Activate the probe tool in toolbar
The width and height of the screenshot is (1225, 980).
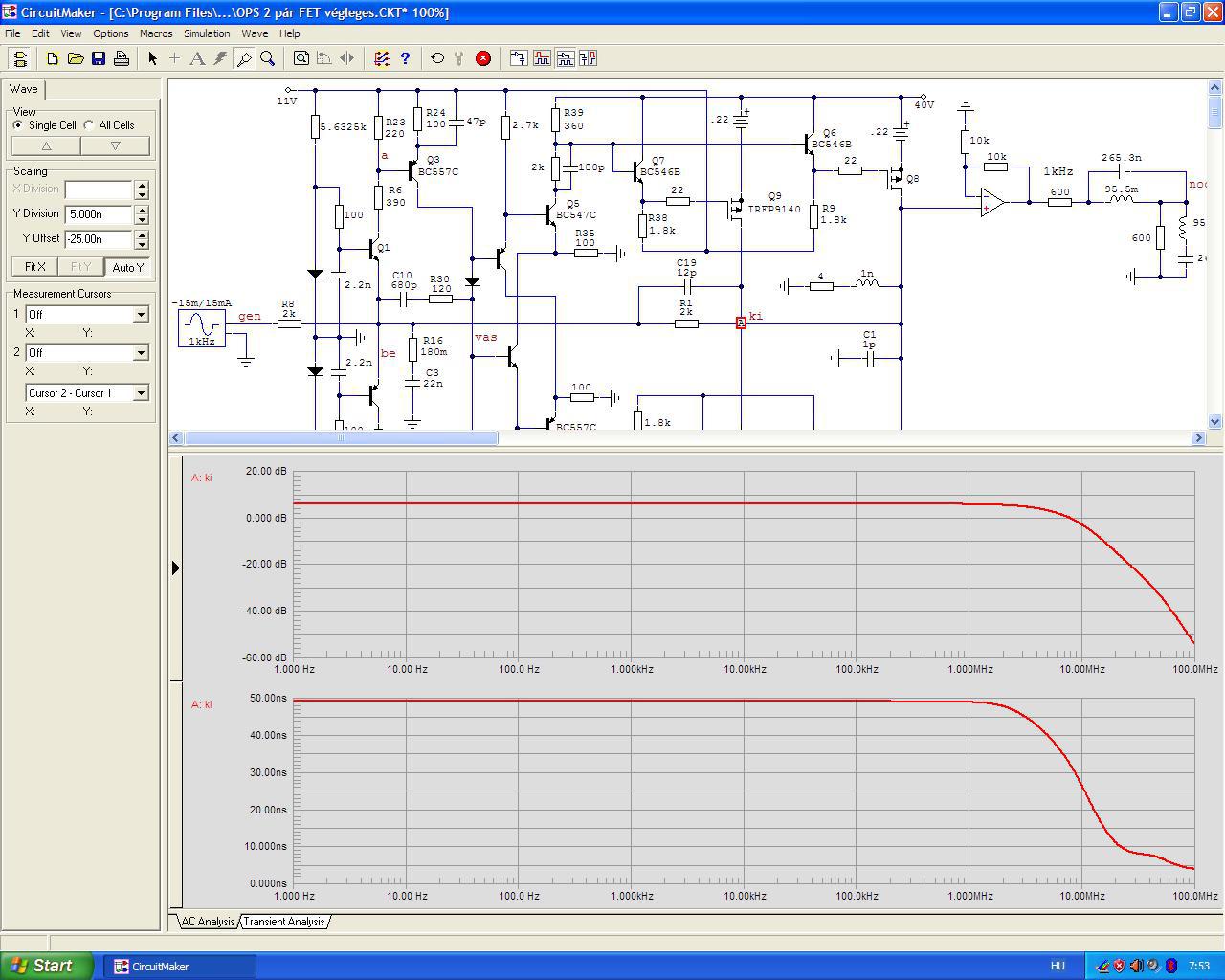pyautogui.click(x=244, y=58)
